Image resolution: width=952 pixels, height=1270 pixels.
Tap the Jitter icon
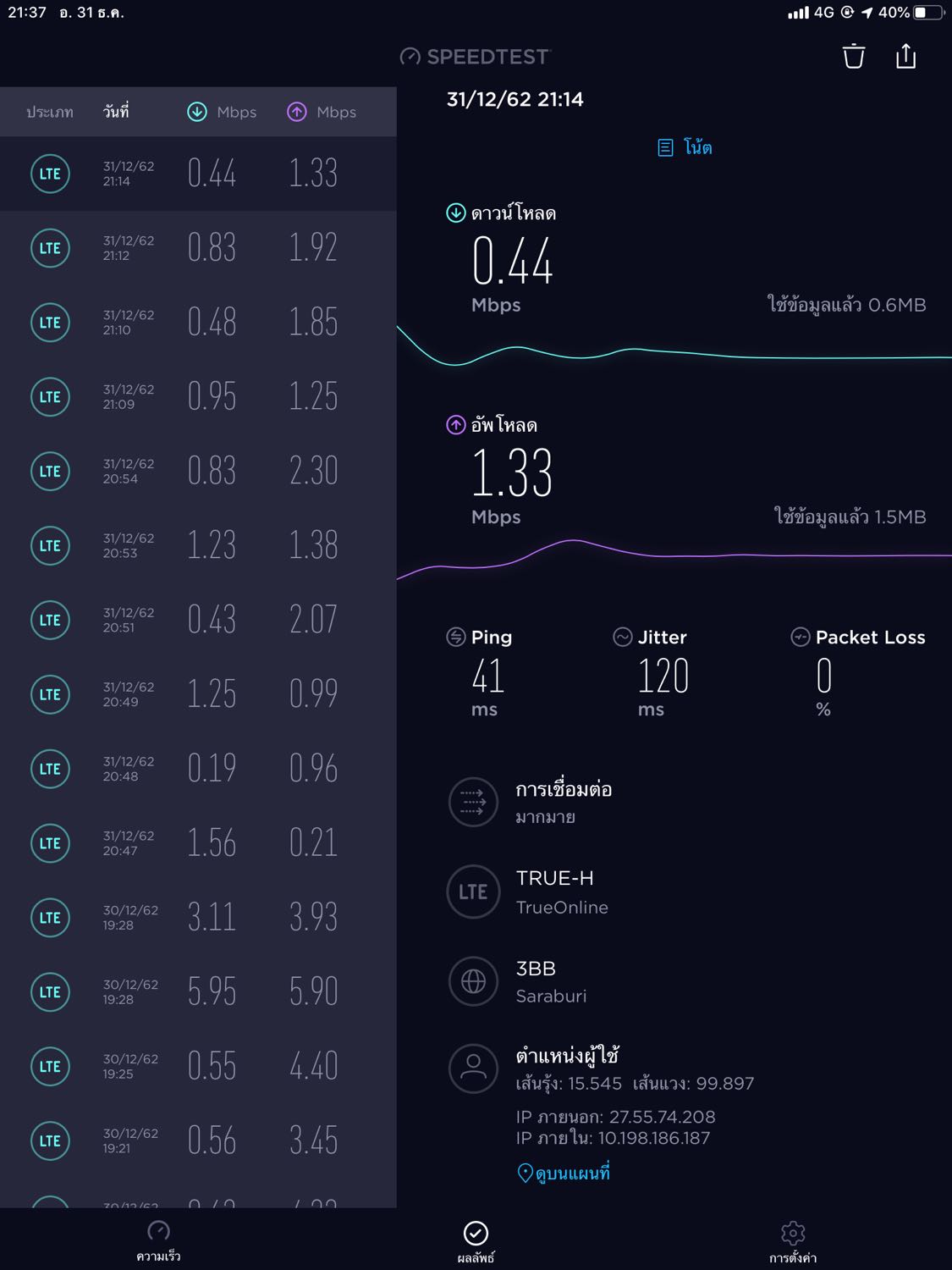[623, 637]
